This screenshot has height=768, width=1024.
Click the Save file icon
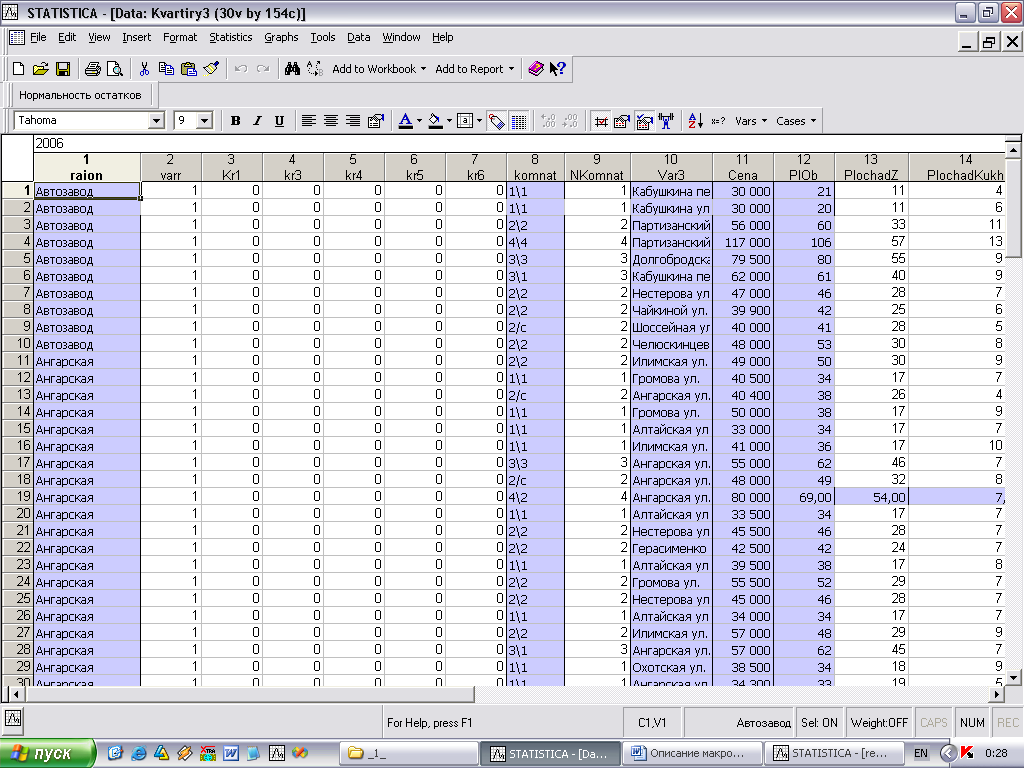pos(62,69)
